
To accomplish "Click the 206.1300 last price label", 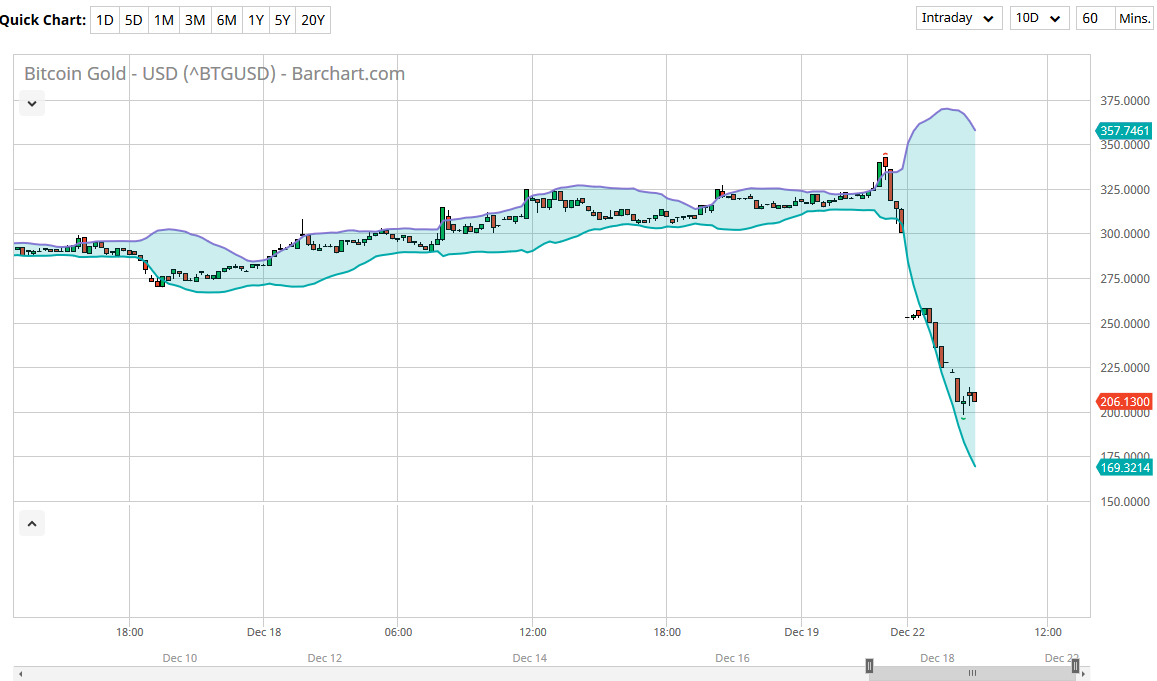I will (x=1124, y=401).
